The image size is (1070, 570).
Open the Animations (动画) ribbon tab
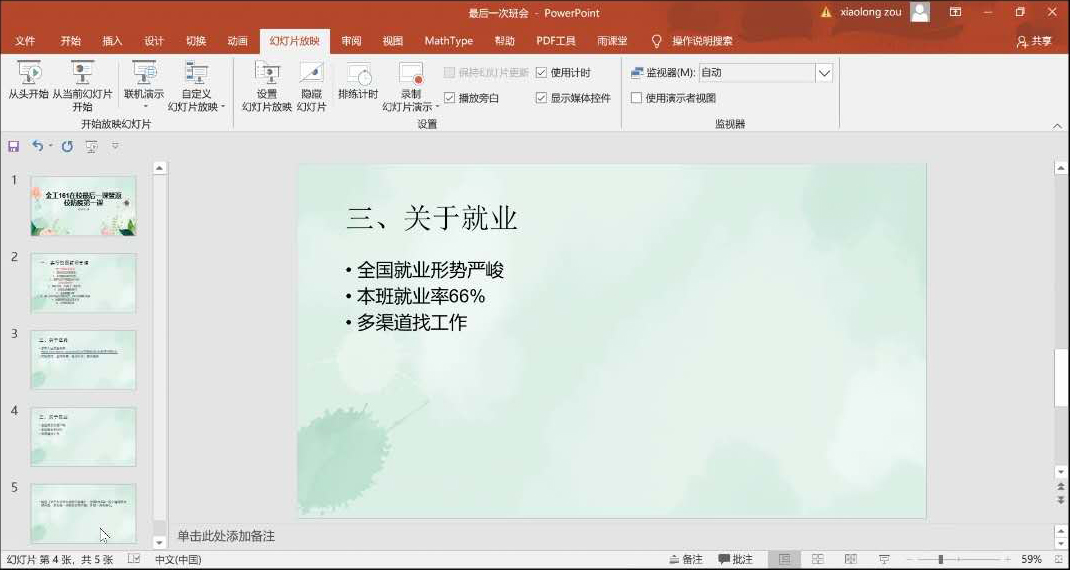237,41
